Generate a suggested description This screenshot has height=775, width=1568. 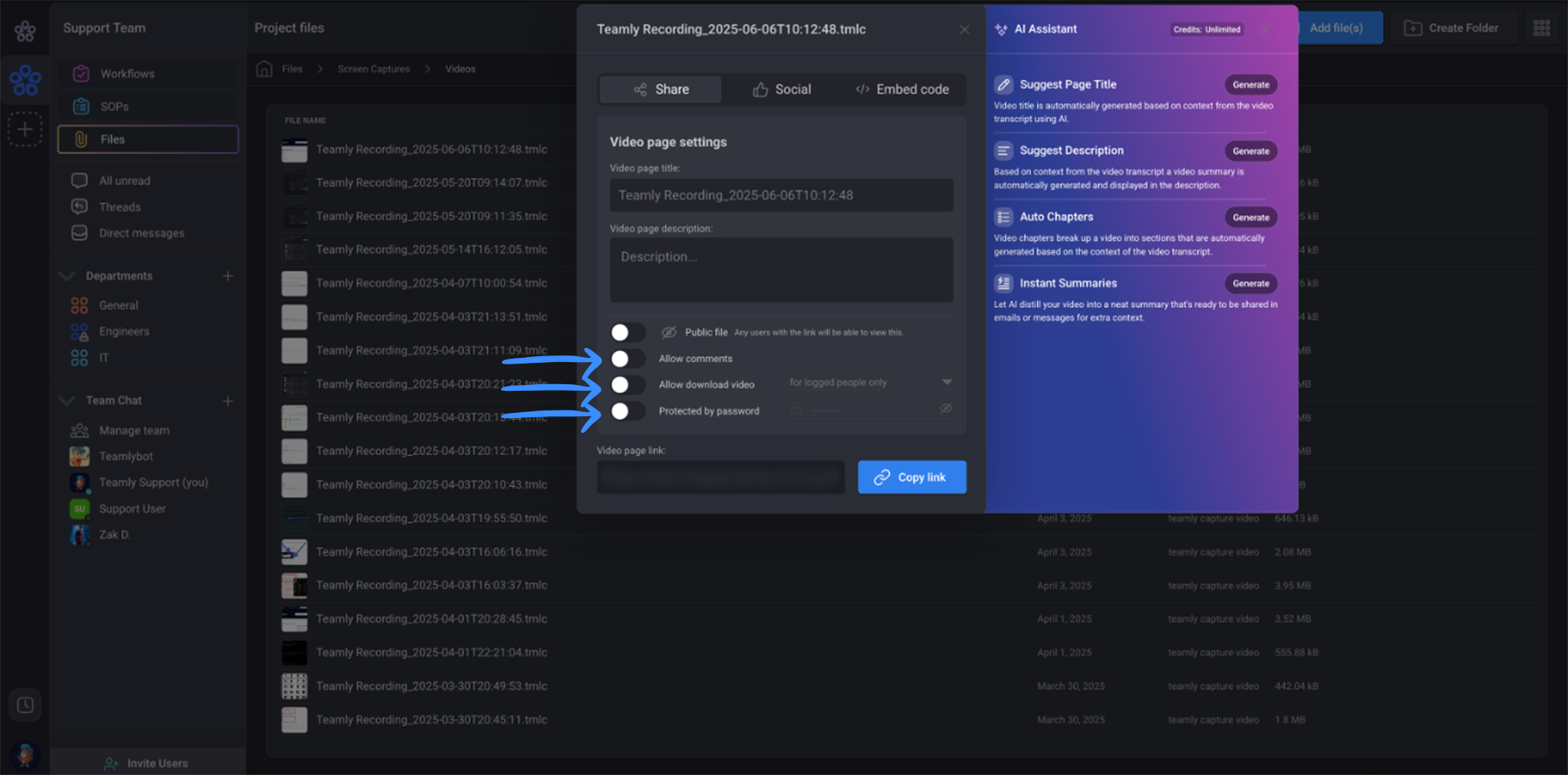coord(1251,151)
